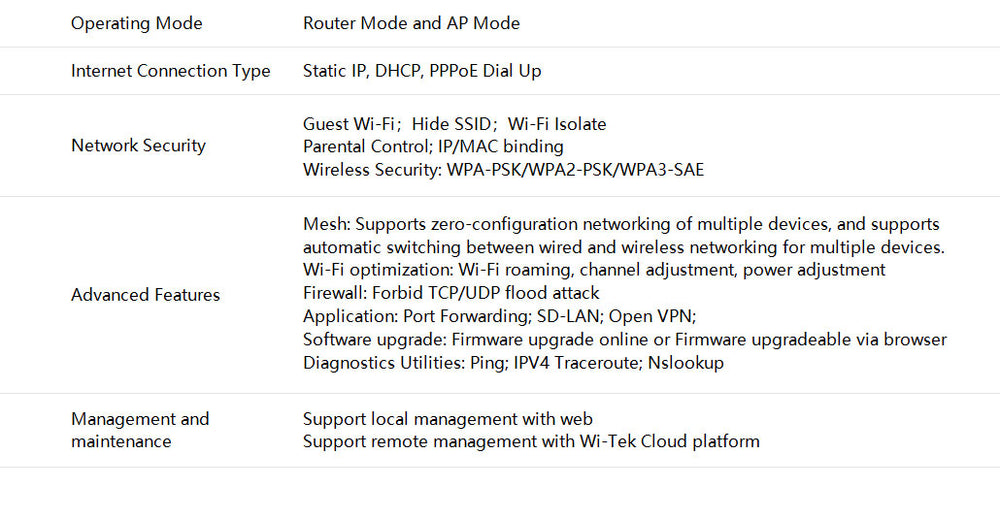Viewport: 1000px width, 519px height.
Task: Click the local management with web line
Action: click(x=448, y=419)
